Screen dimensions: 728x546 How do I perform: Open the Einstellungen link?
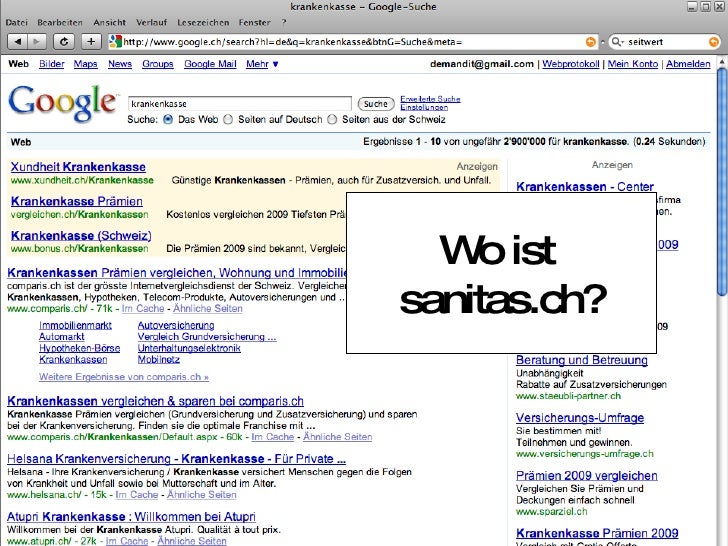point(424,107)
